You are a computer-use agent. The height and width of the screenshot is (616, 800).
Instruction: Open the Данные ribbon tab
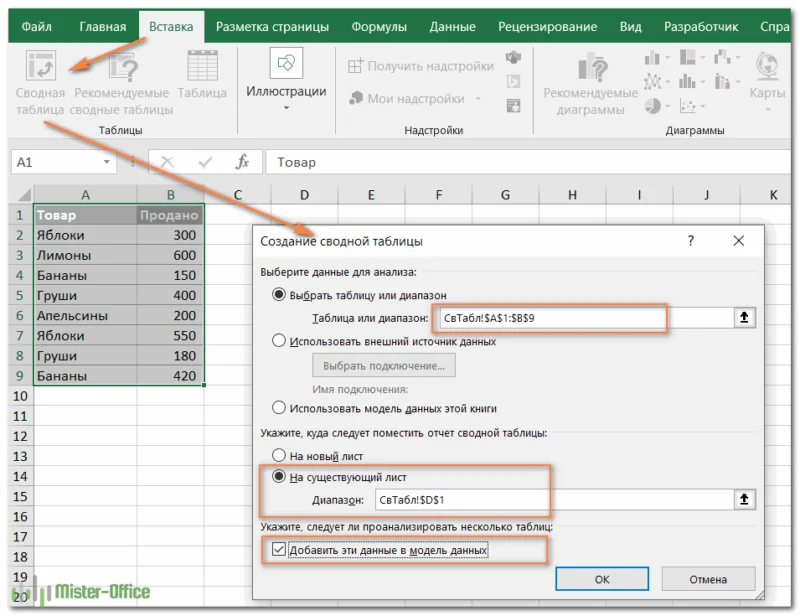click(x=452, y=27)
